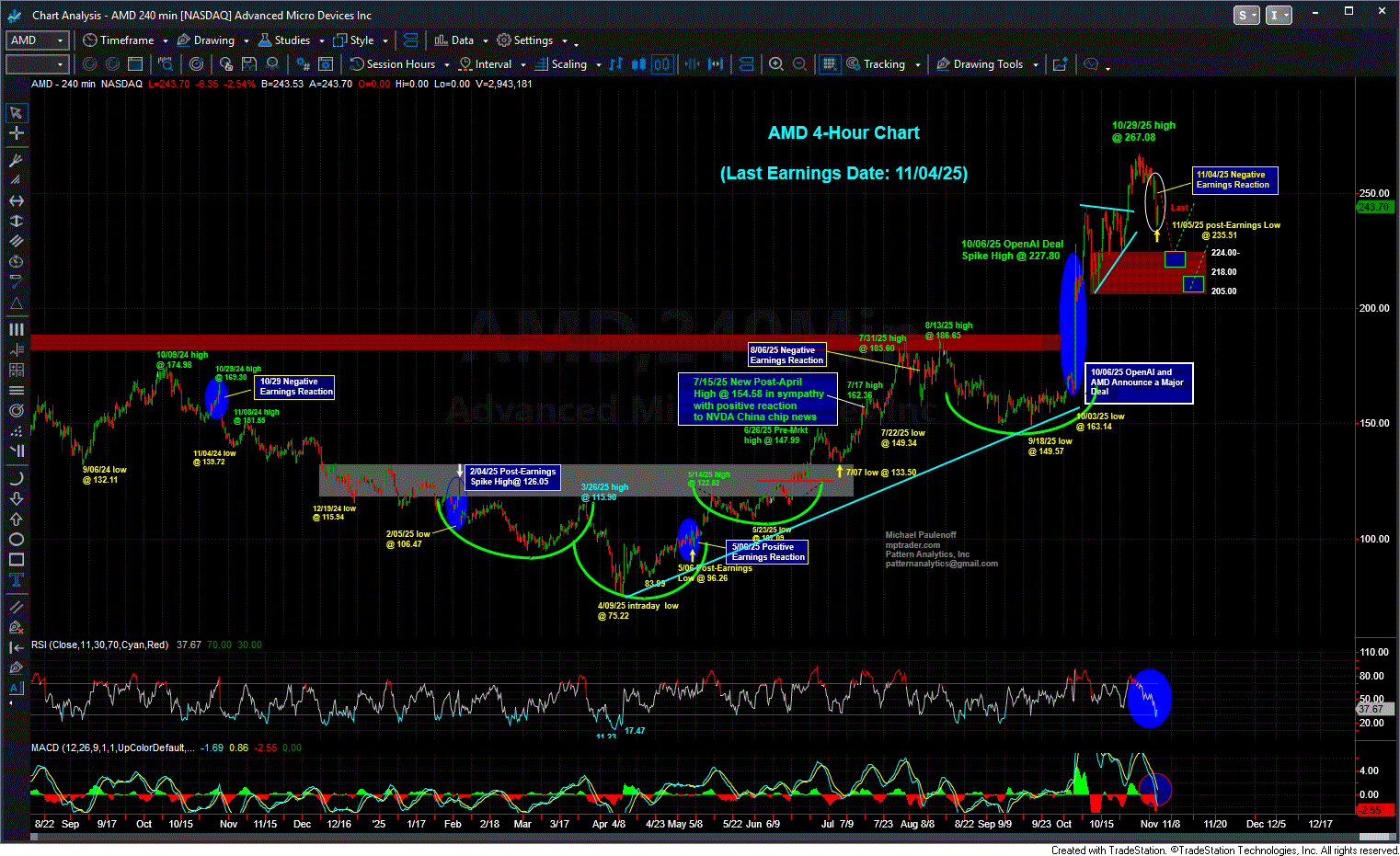This screenshot has height=856, width=1400.
Task: Click the zoom out magnifier
Action: tap(799, 64)
